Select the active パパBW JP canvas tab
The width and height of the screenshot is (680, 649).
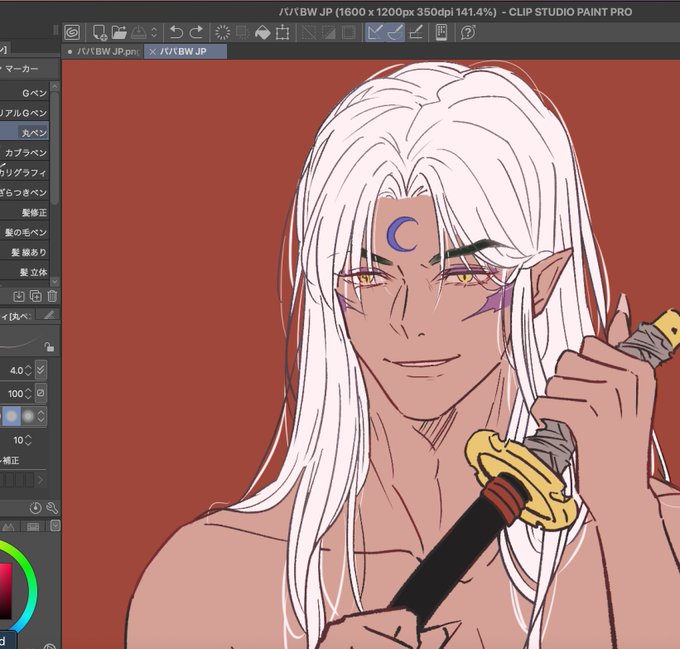183,52
